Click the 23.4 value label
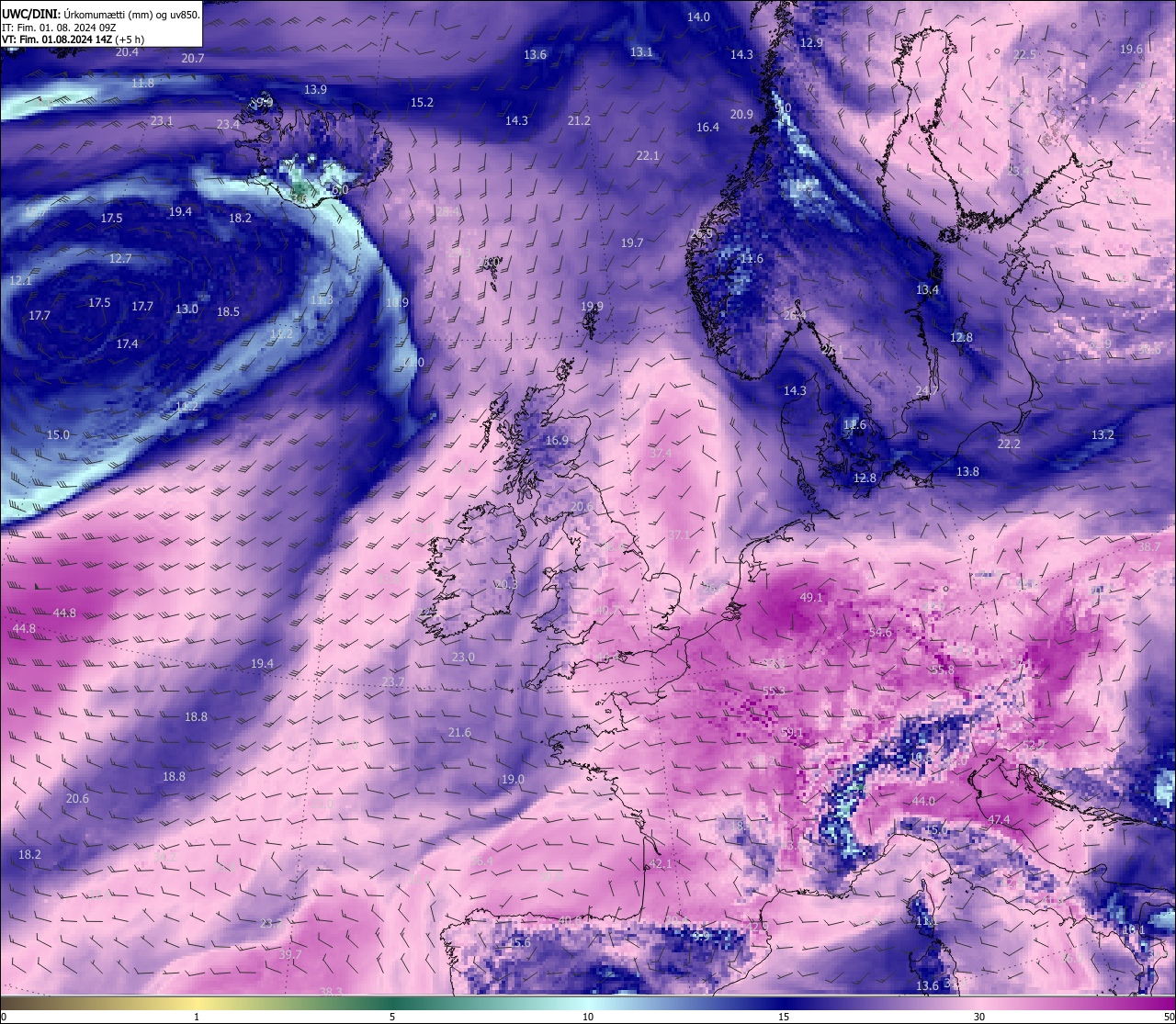 [x=228, y=125]
